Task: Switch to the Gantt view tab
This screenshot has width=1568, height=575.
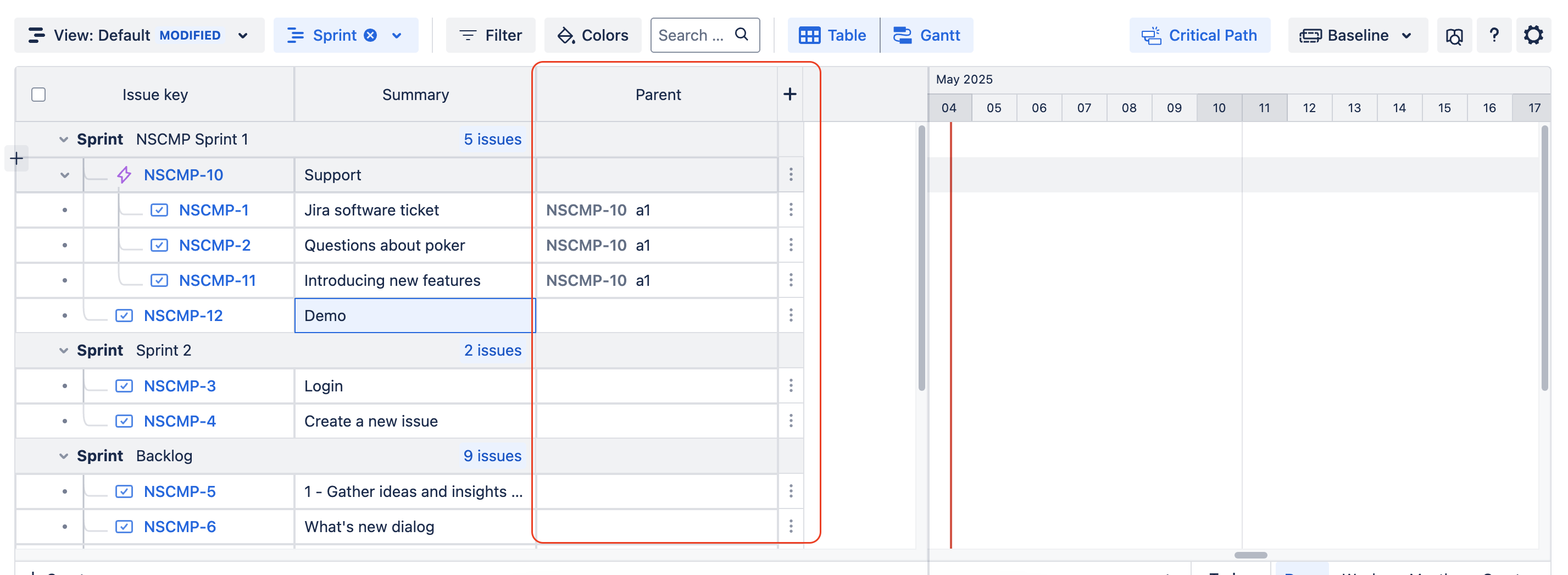Action: tap(926, 35)
